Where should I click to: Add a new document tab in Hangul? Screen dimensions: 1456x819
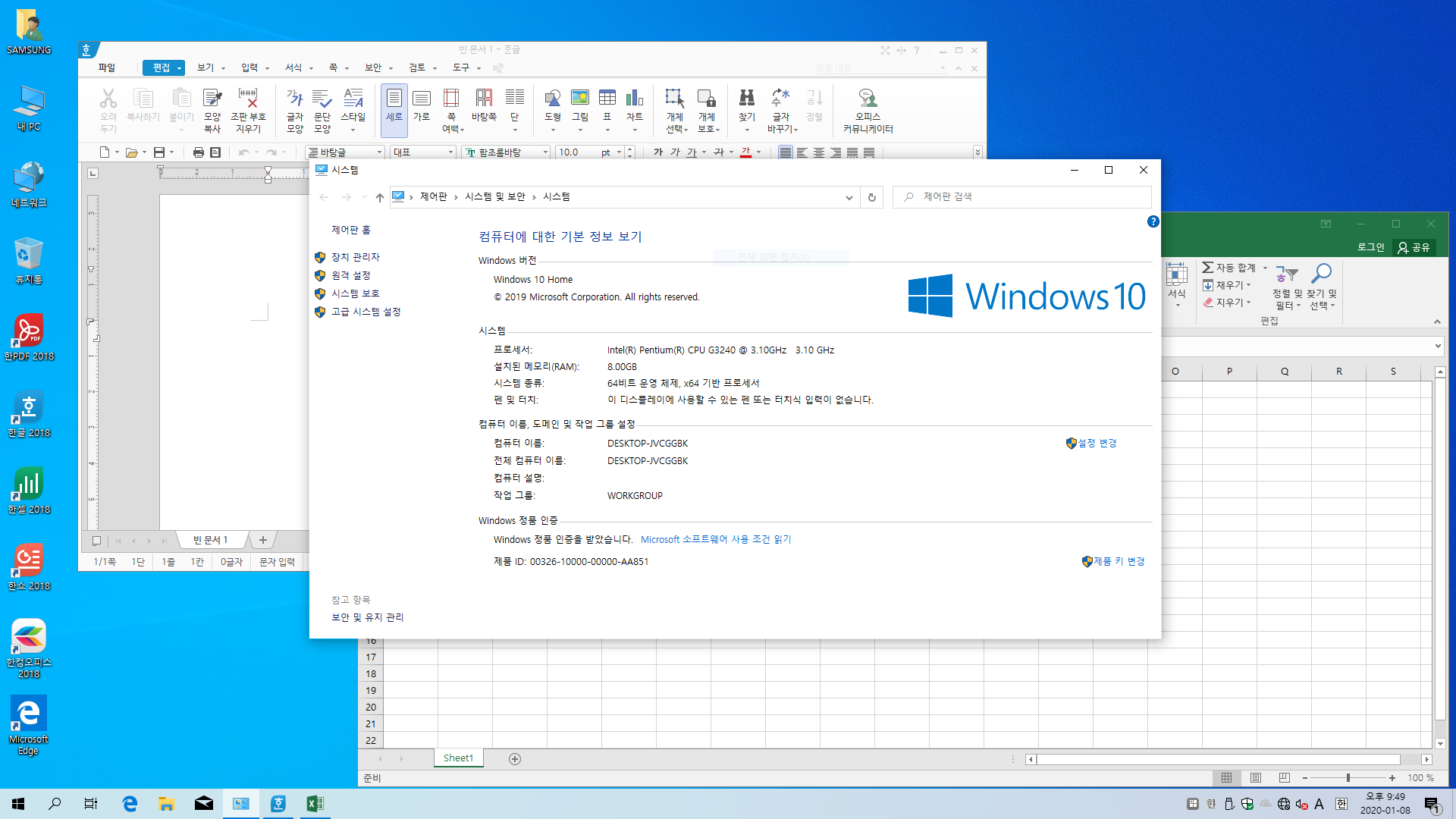[x=262, y=540]
